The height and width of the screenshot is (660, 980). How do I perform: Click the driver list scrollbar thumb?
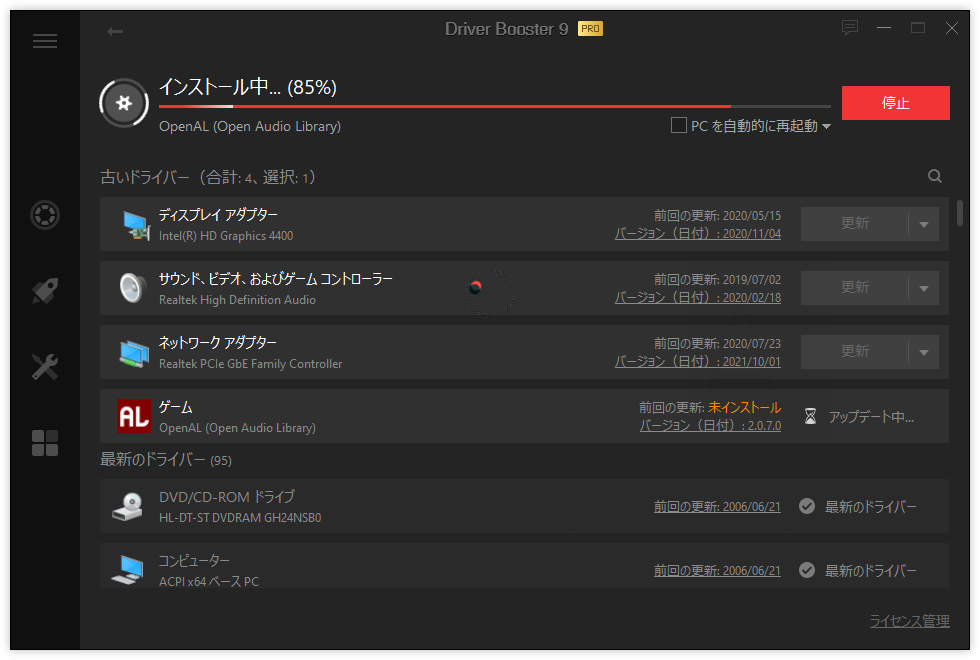(959, 213)
